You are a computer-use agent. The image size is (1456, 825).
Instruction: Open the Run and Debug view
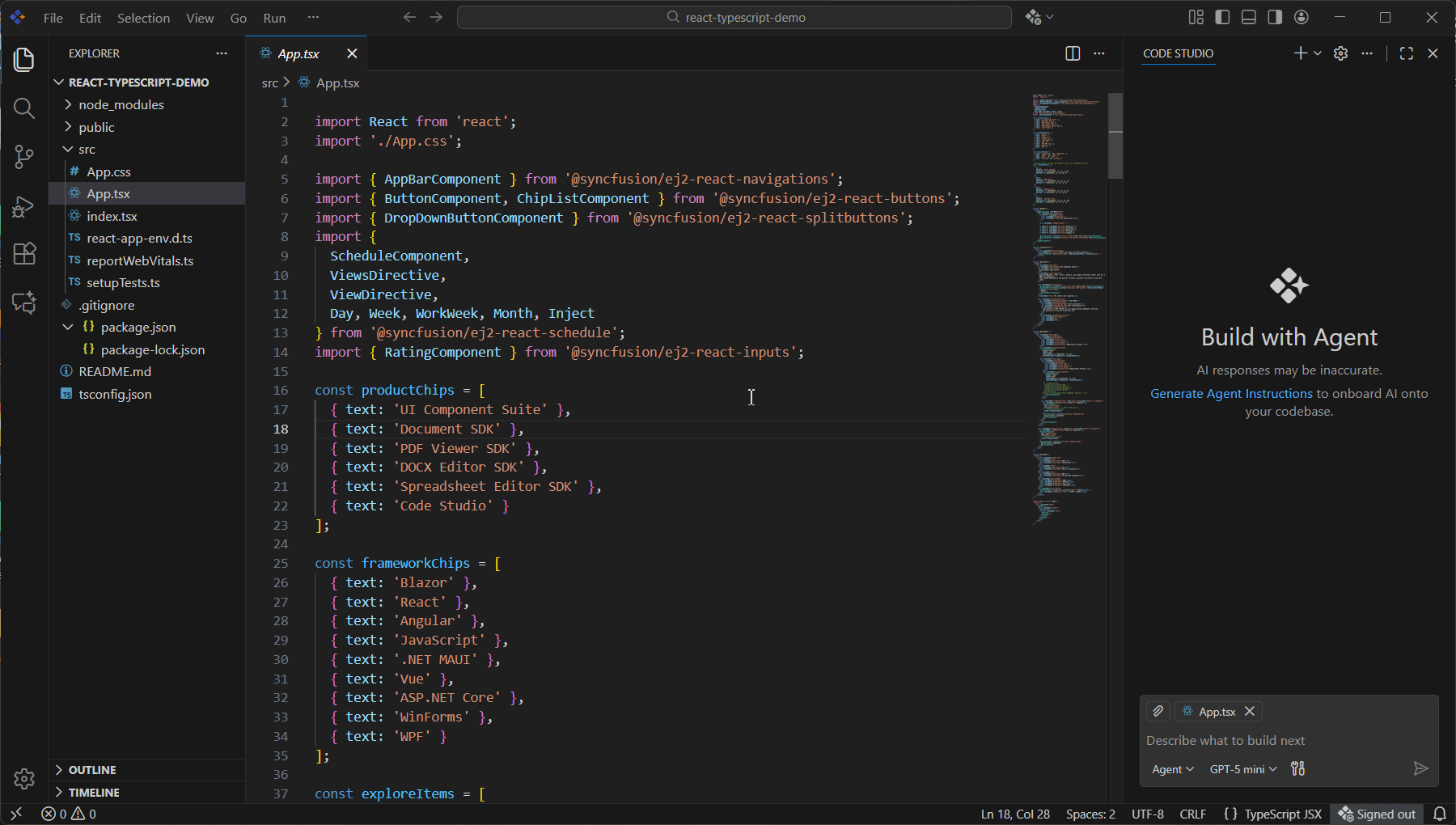tap(24, 206)
